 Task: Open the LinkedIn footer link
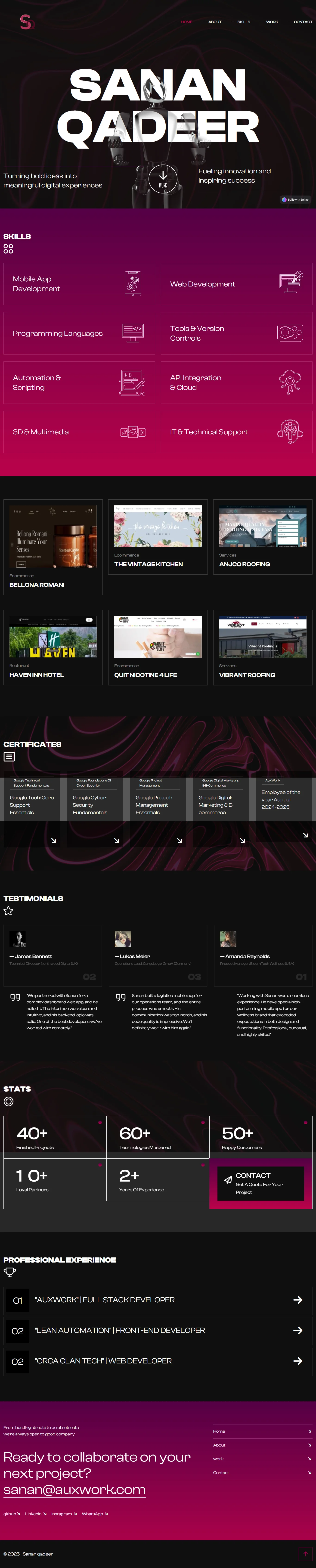pos(35,1514)
